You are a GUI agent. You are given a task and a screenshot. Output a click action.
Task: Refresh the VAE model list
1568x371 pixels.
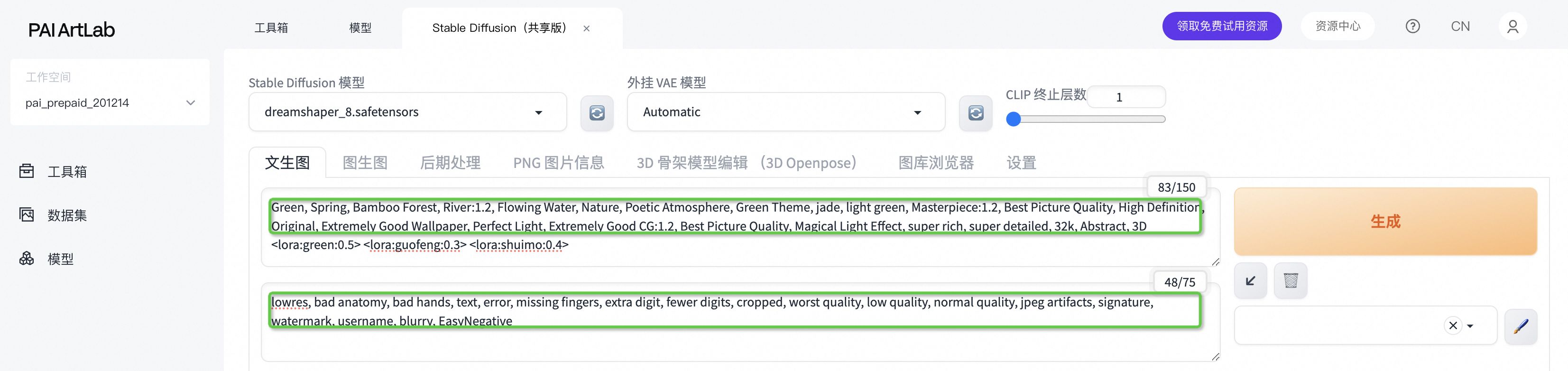[x=975, y=113]
